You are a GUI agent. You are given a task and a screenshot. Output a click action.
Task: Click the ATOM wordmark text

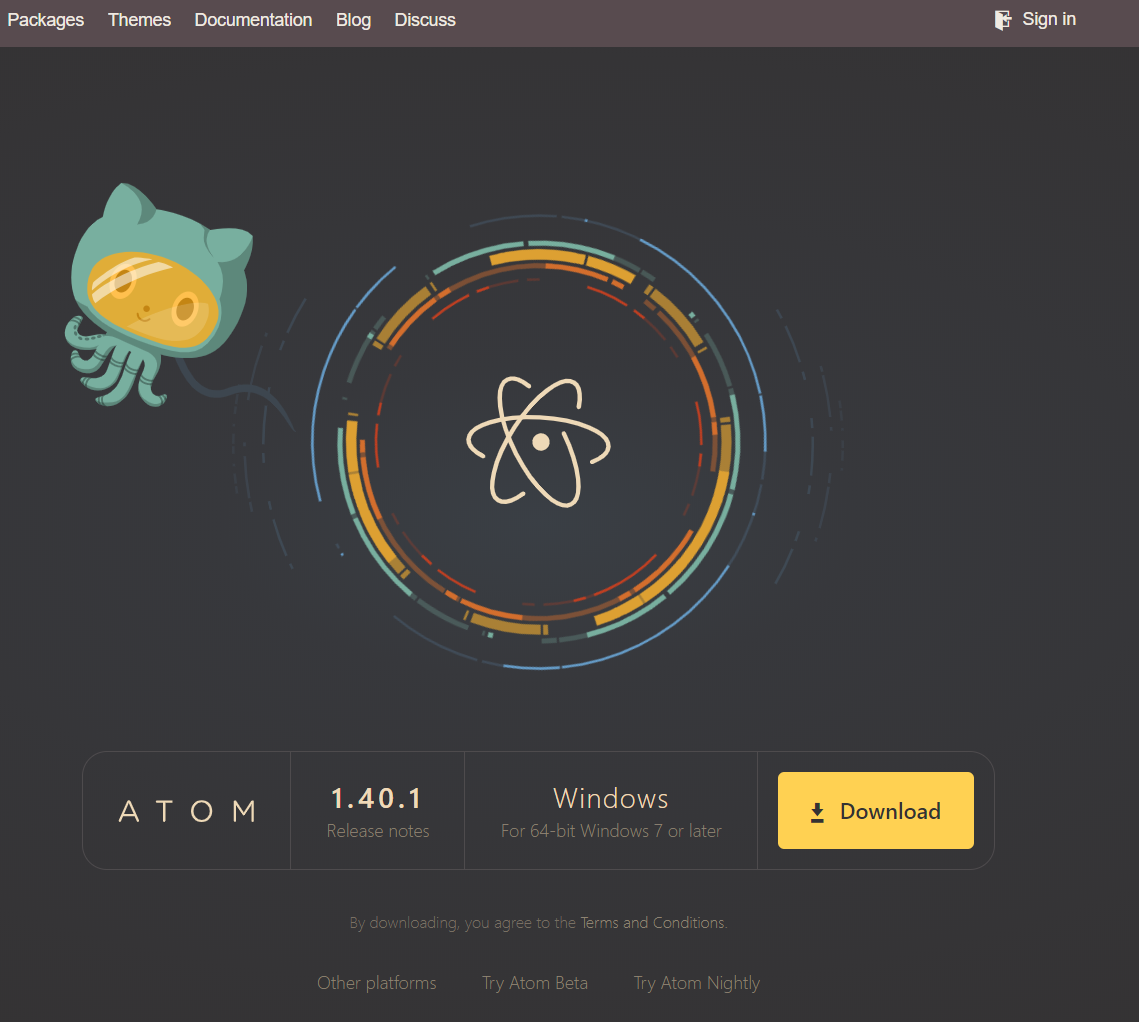point(187,811)
